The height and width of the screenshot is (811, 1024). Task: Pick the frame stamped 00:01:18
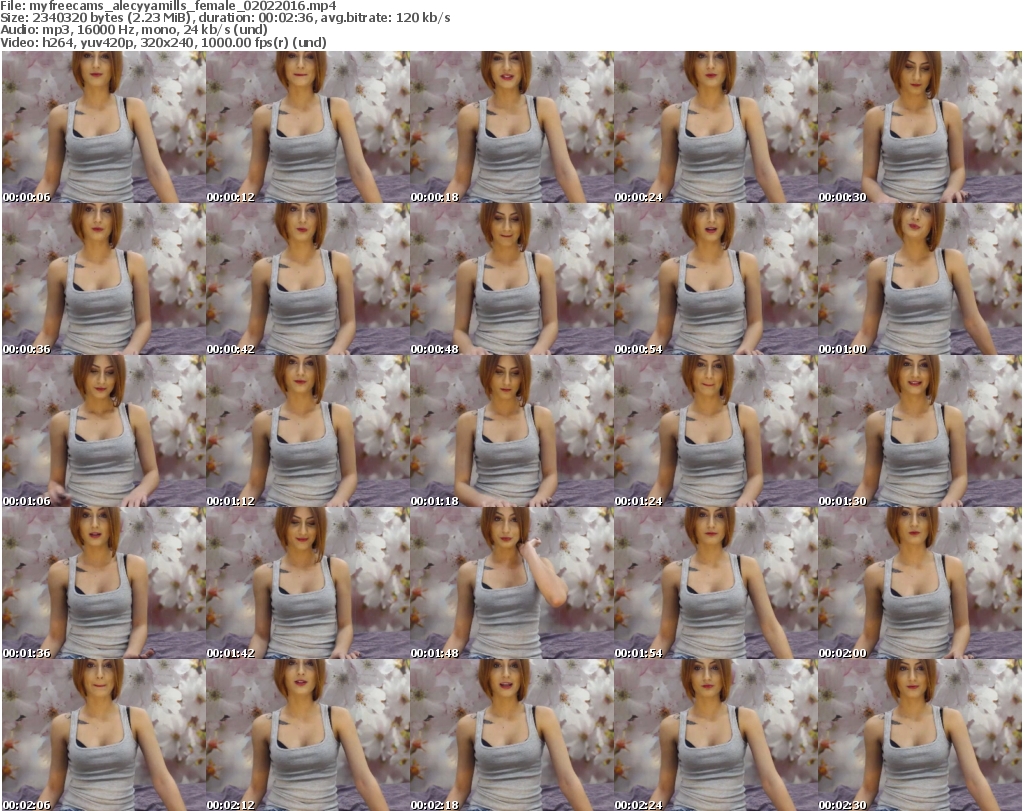tap(512, 431)
